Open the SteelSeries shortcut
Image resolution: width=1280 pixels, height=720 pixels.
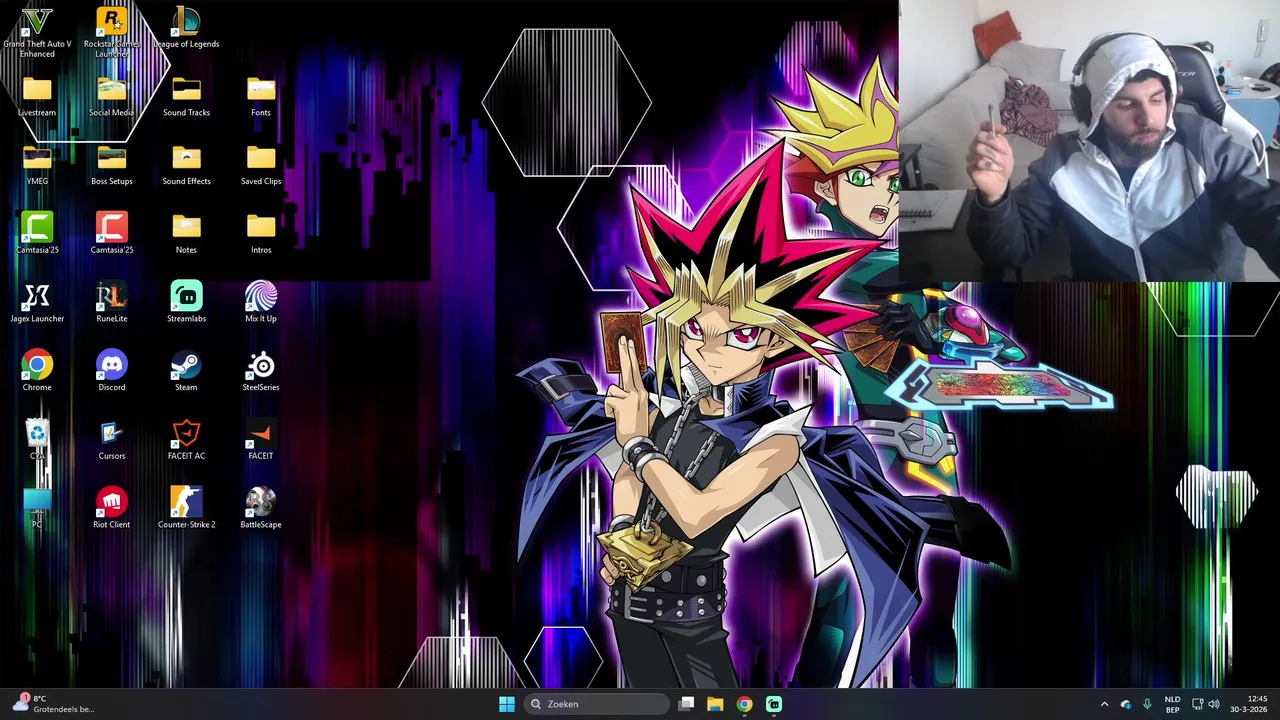(261, 371)
